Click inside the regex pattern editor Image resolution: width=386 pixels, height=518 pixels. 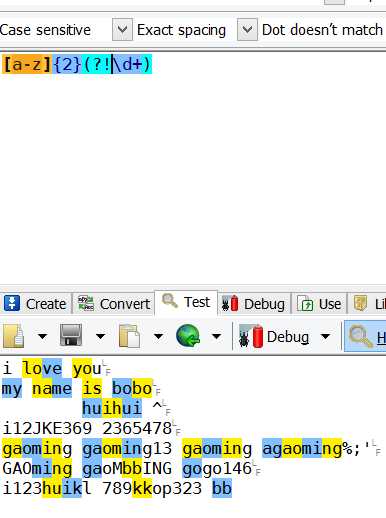pos(193,167)
